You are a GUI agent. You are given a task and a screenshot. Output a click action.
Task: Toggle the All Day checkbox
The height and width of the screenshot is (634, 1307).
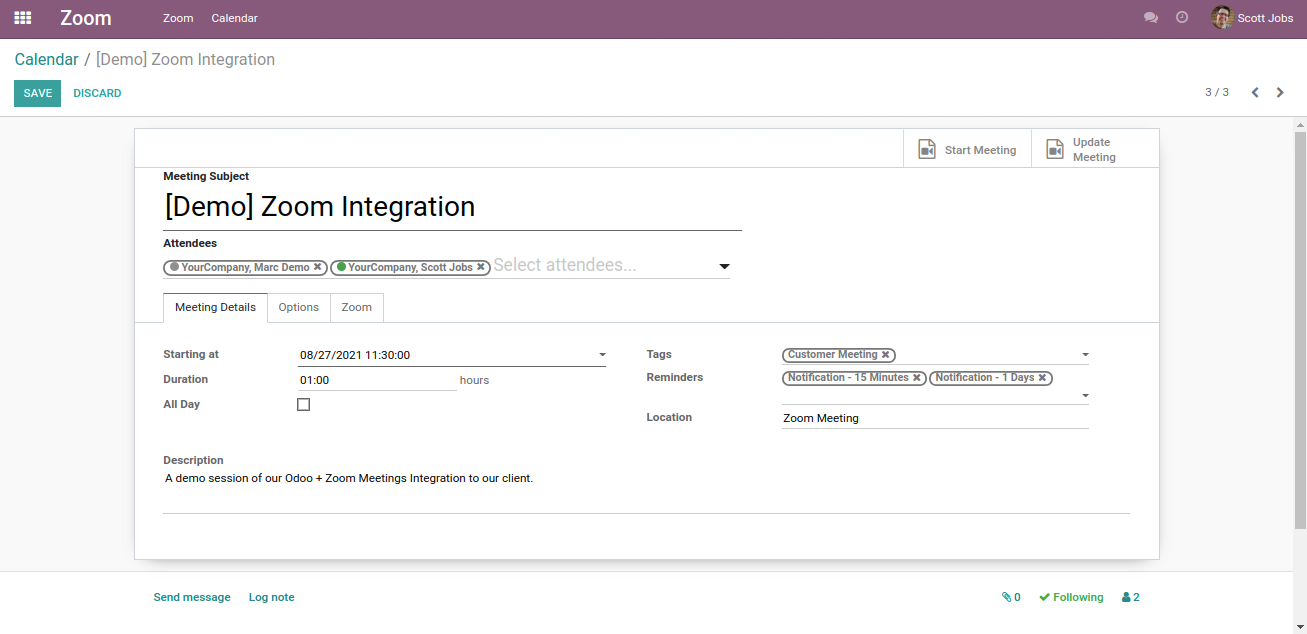pos(304,405)
